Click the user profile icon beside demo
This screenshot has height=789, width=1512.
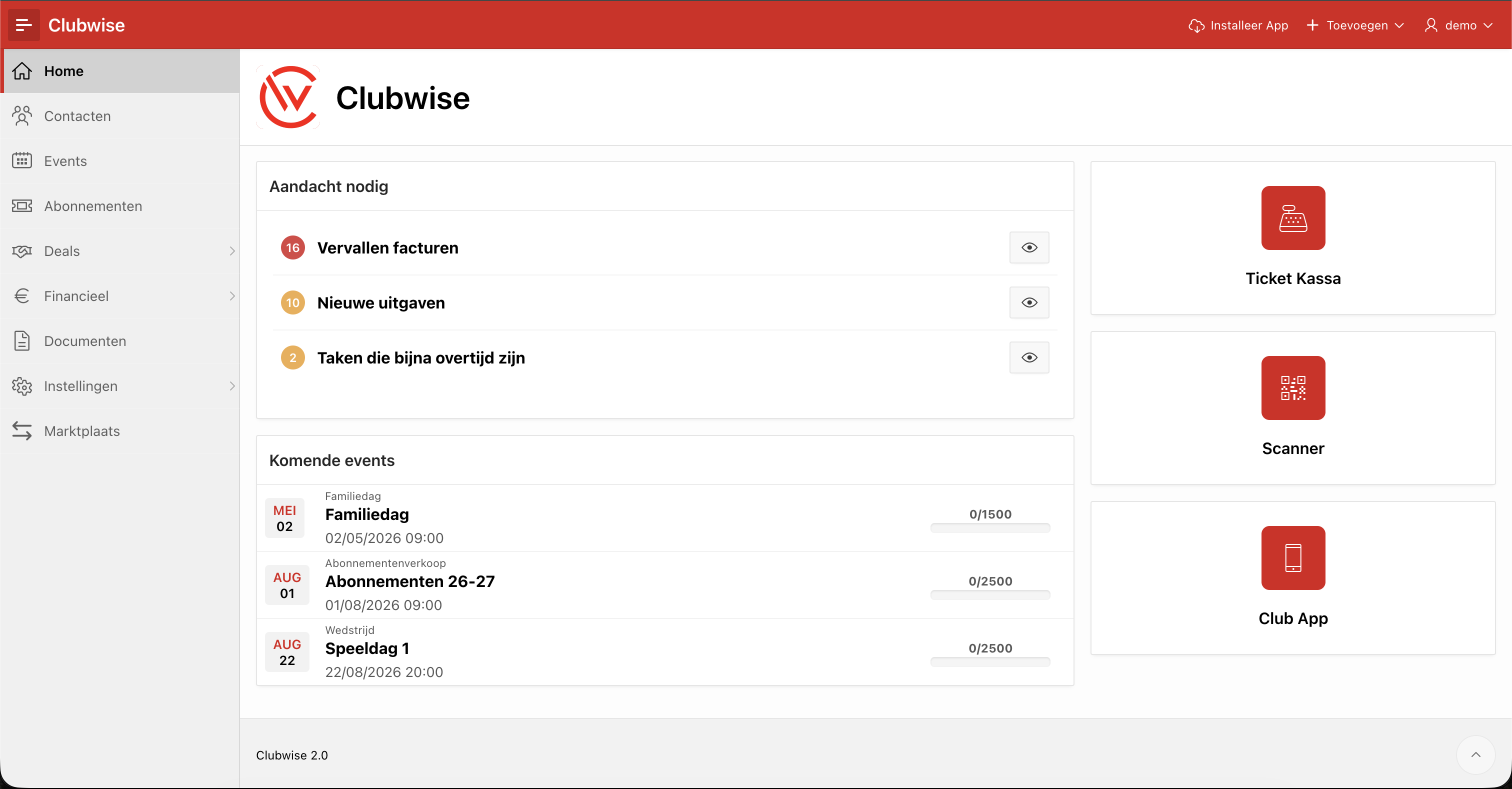[1431, 25]
